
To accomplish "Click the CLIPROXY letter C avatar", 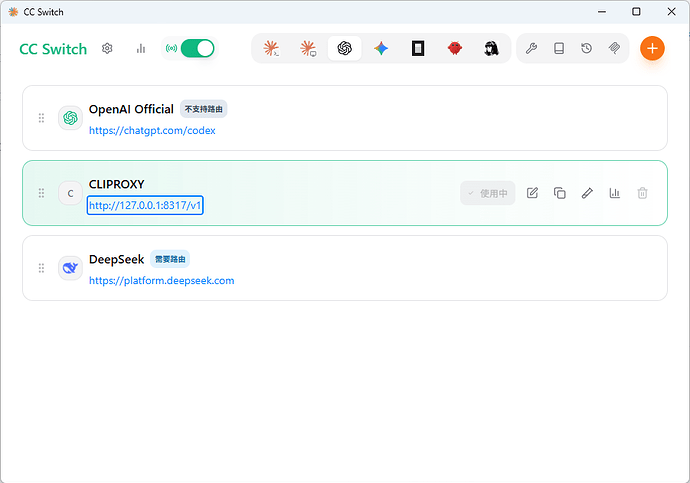I will coord(70,193).
